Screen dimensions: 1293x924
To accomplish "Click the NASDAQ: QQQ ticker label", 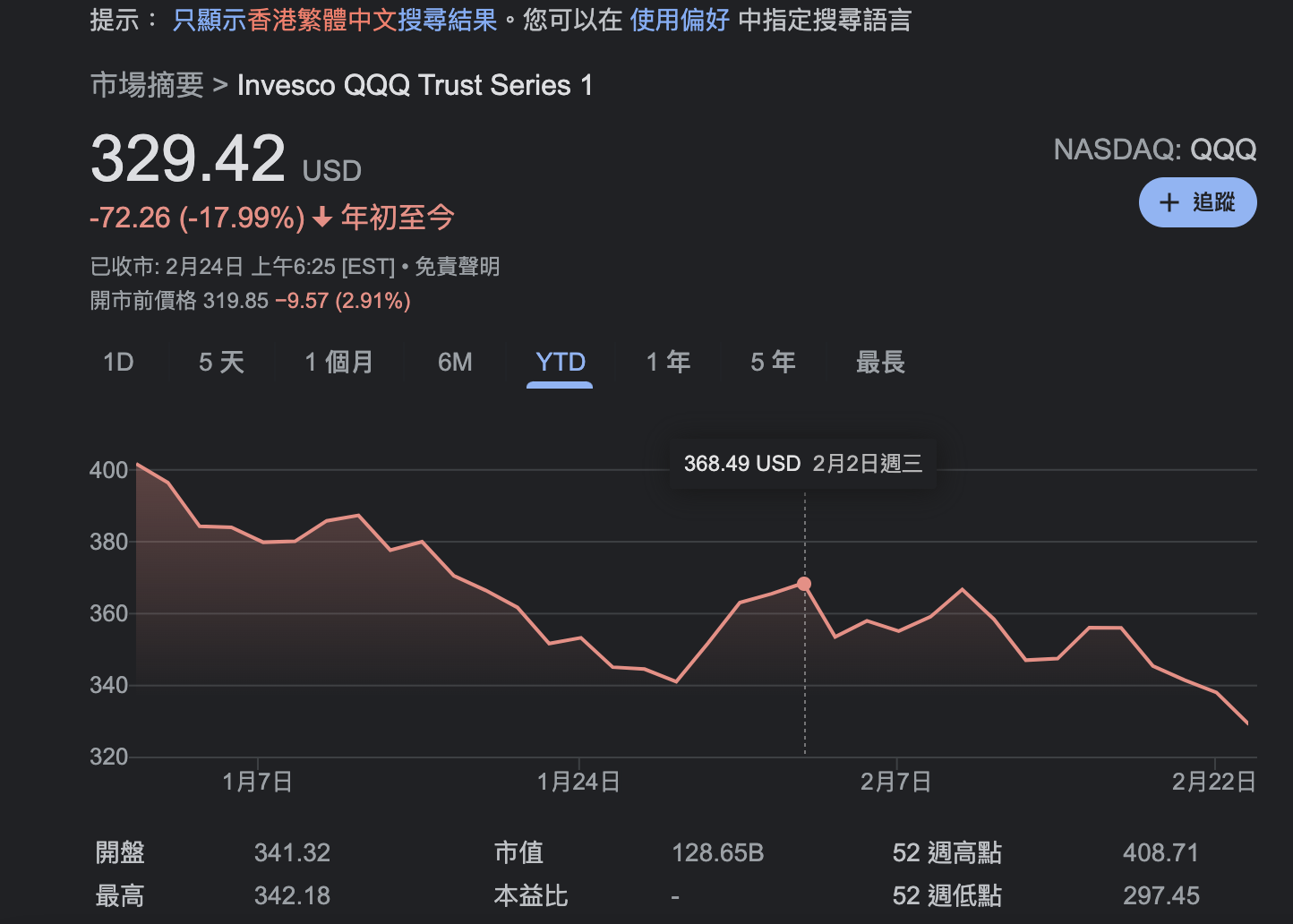I will pos(1155,150).
